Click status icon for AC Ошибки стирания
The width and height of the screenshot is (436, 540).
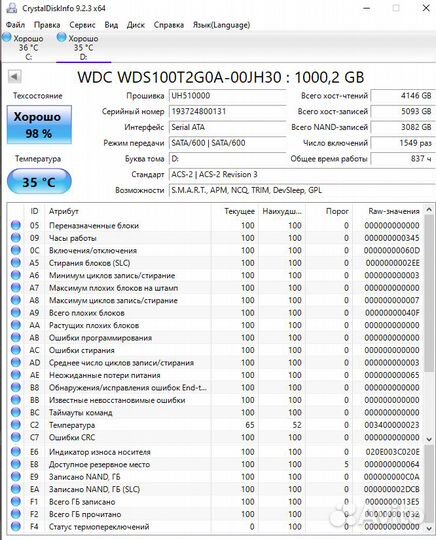(x=15, y=350)
